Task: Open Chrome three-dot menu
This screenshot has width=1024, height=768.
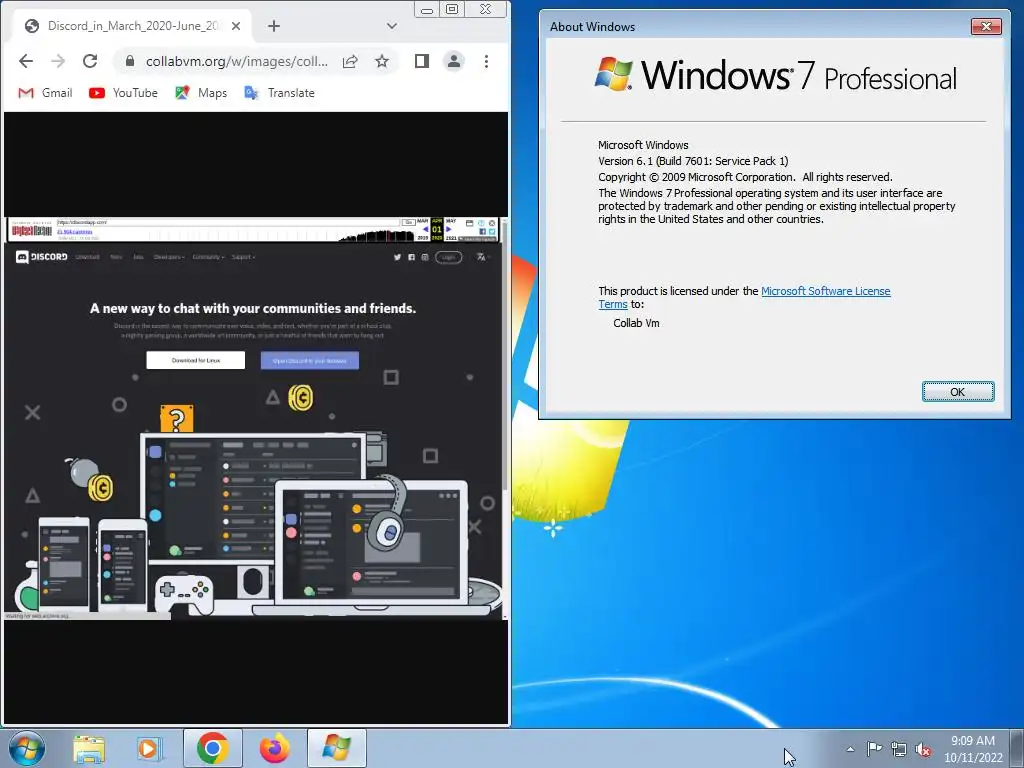Action: 486,61
